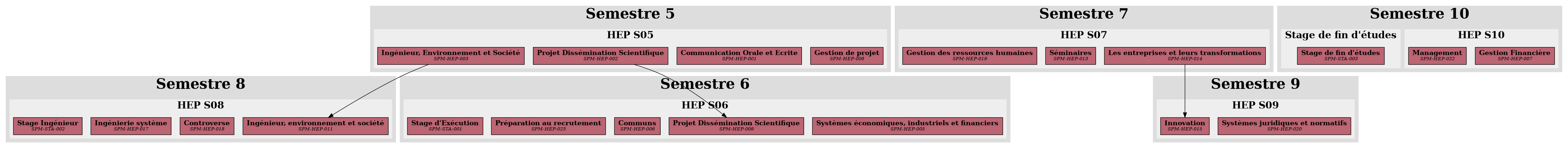Image resolution: width=1568 pixels, height=148 pixels.
Task: Click the Stage Ingénieur node
Action: click(x=47, y=125)
